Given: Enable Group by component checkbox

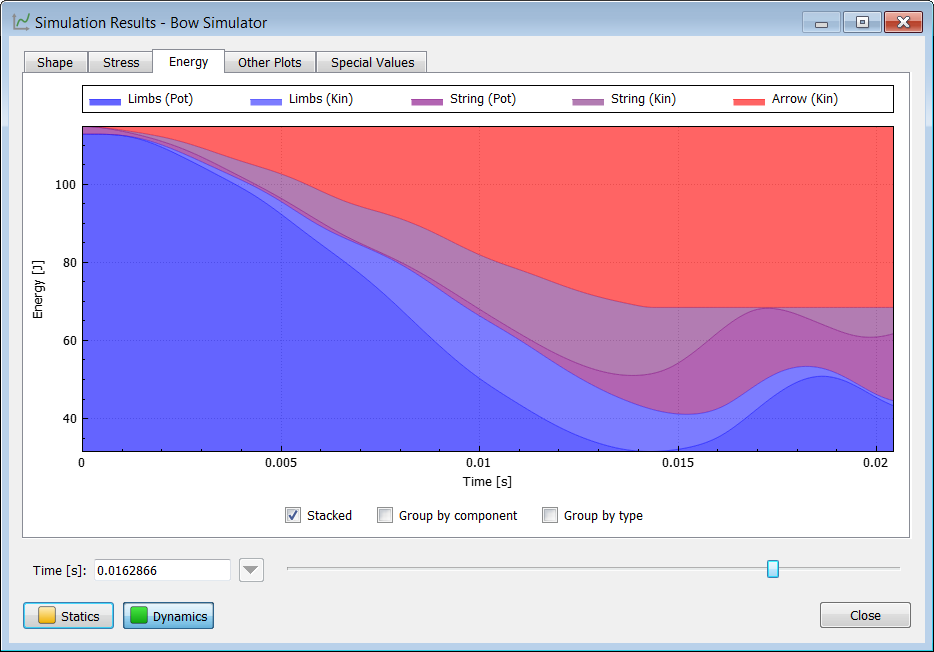Looking at the screenshot, I should coord(385,515).
